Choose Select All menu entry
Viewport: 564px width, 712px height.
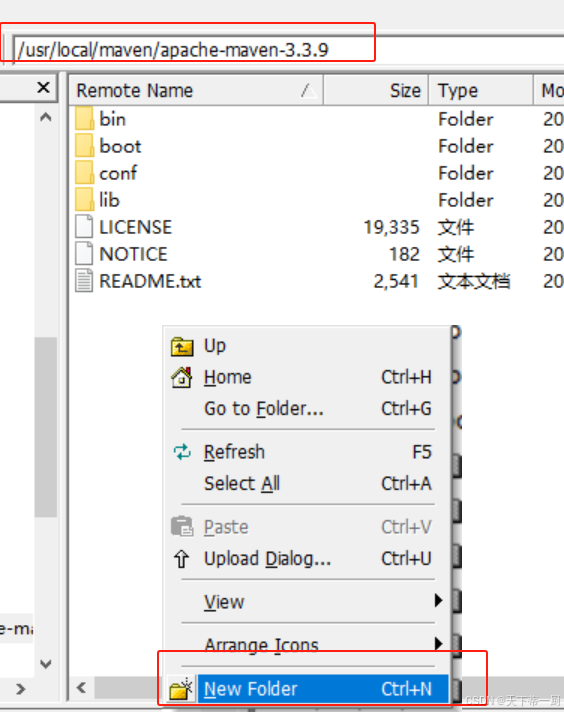pos(307,484)
